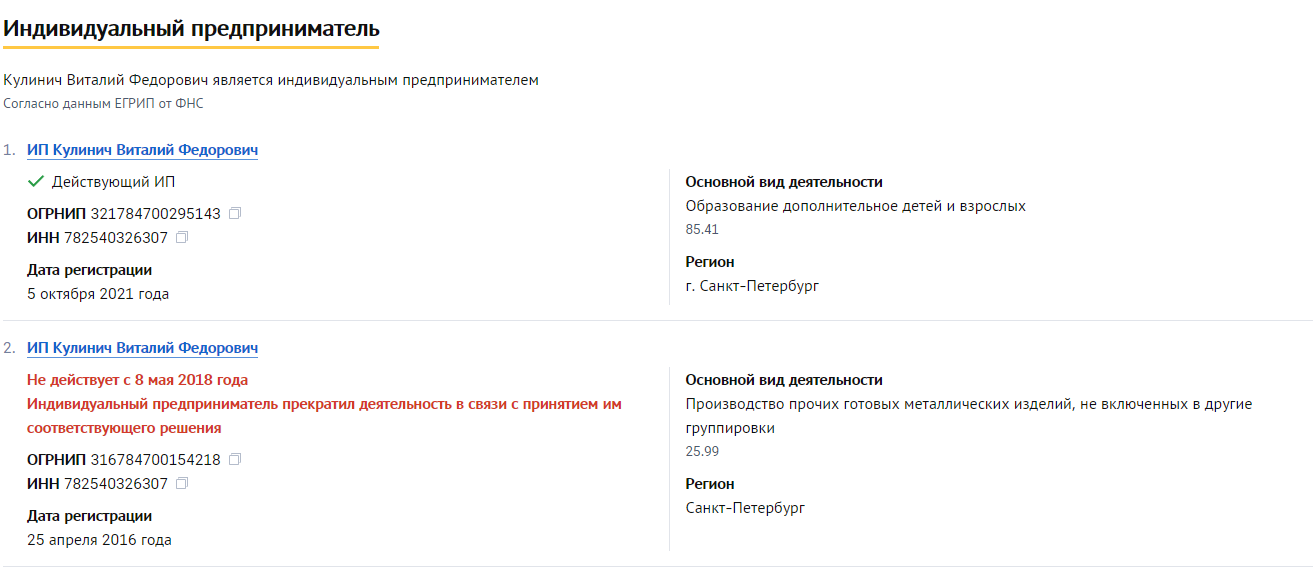The width and height of the screenshot is (1313, 580).
Task: Click the activity code 85.41
Action: tap(702, 230)
